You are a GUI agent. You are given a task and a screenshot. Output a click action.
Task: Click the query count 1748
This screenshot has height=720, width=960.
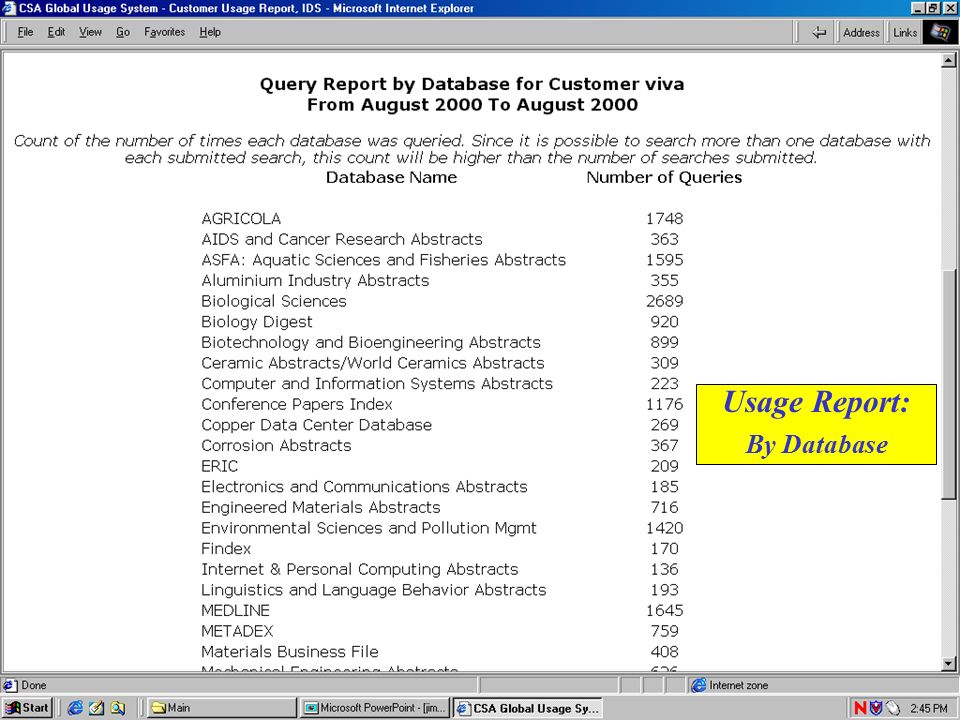664,219
